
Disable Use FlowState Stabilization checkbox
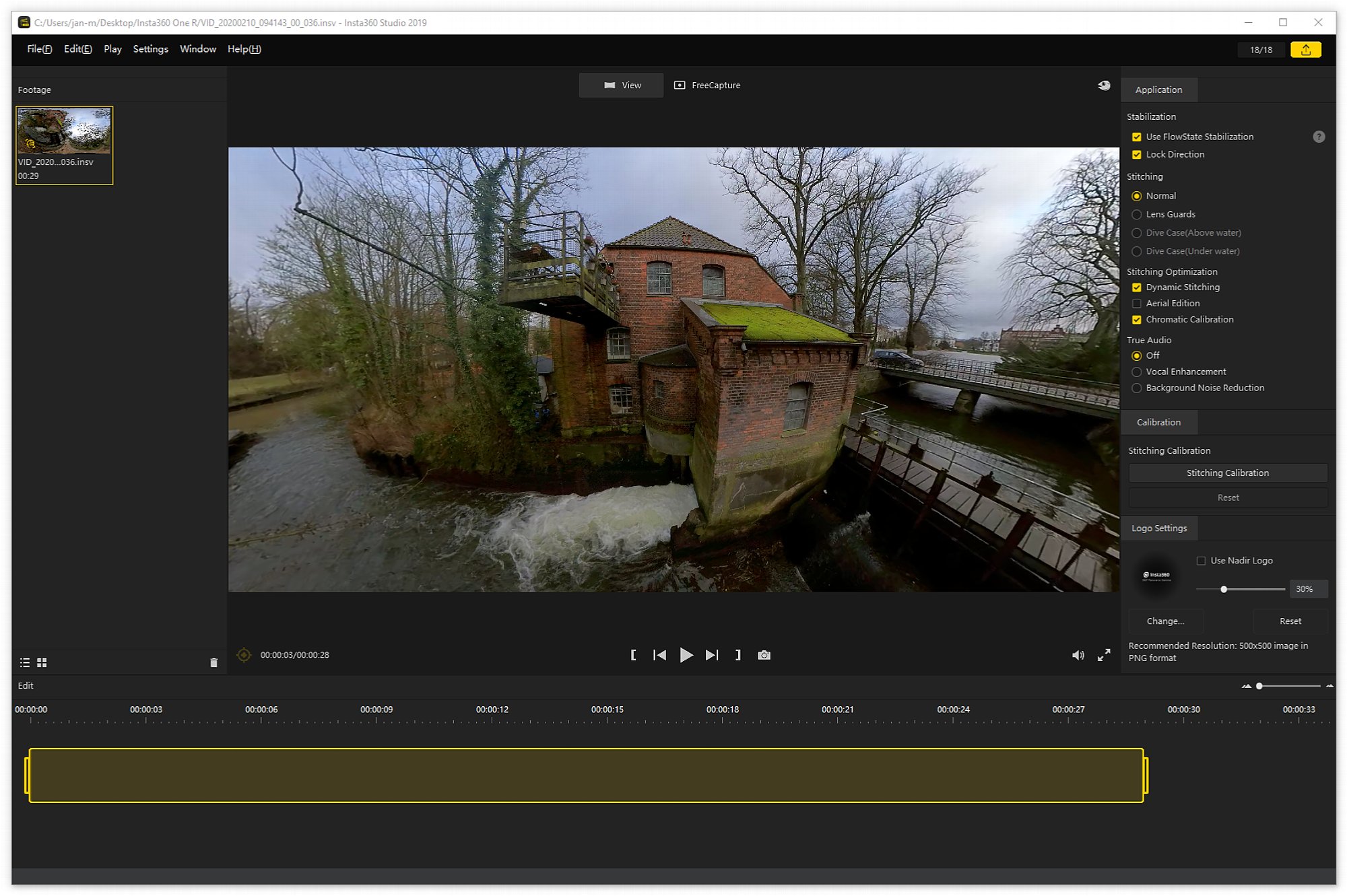(x=1136, y=137)
